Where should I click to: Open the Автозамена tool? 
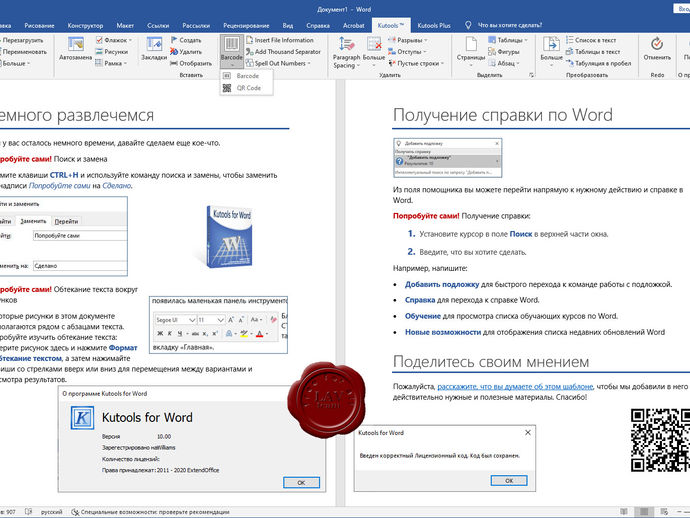tap(75, 49)
